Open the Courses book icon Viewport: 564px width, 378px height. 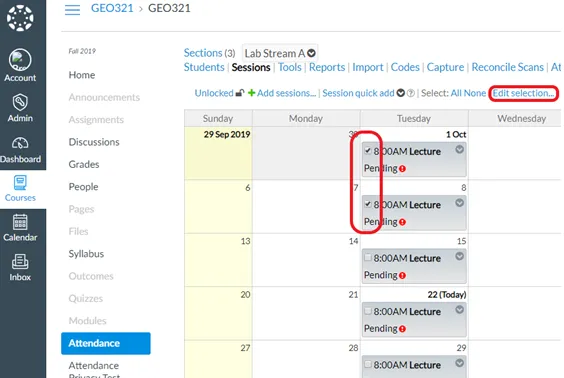point(20,183)
